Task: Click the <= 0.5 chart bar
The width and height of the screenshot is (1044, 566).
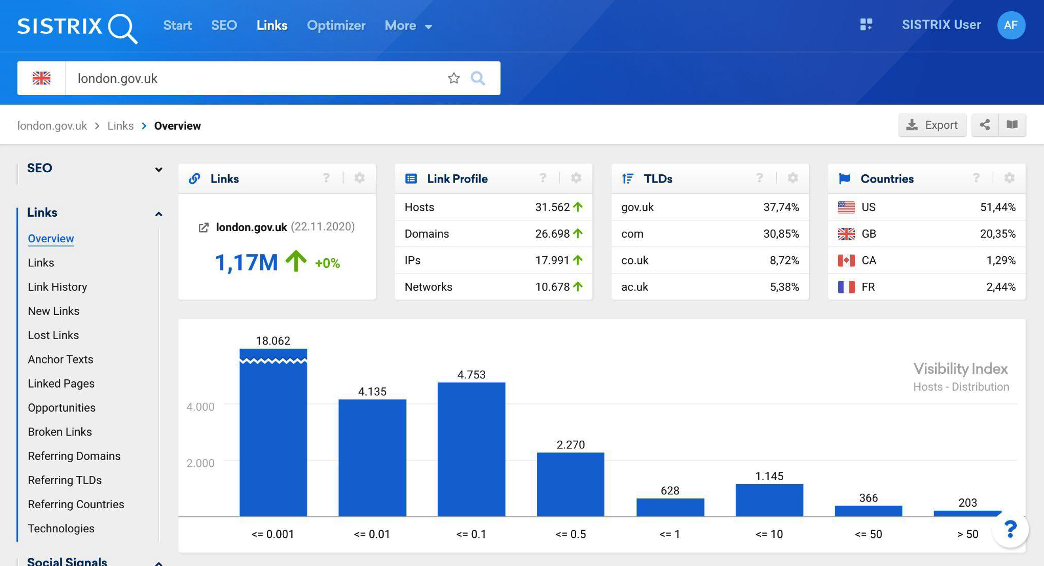Action: (571, 485)
